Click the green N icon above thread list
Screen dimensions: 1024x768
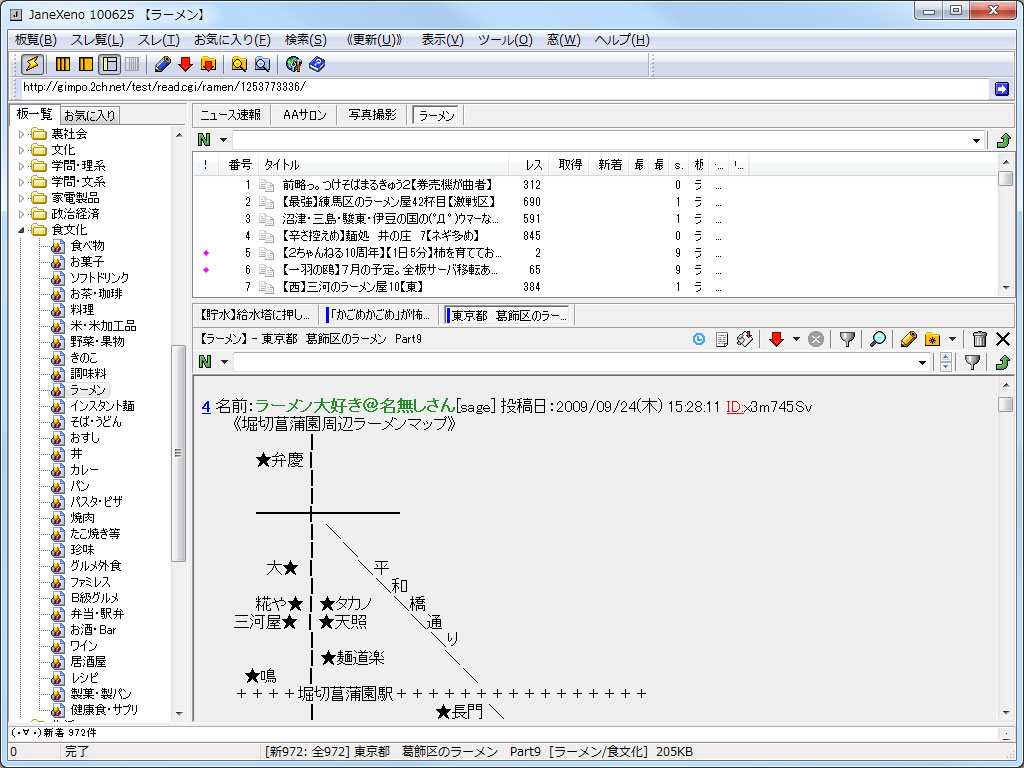[204, 140]
